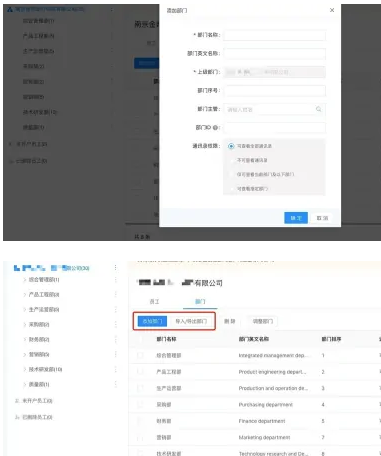Select radio 可查看指定部门

tap(231, 189)
